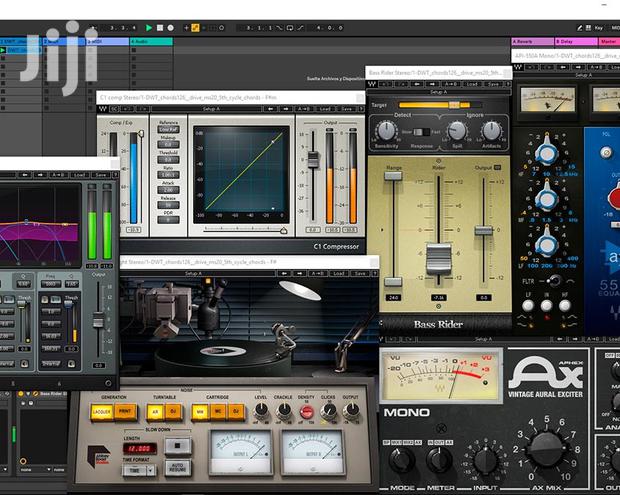Open the Setup A preset menu in Bass Rider

439,92
